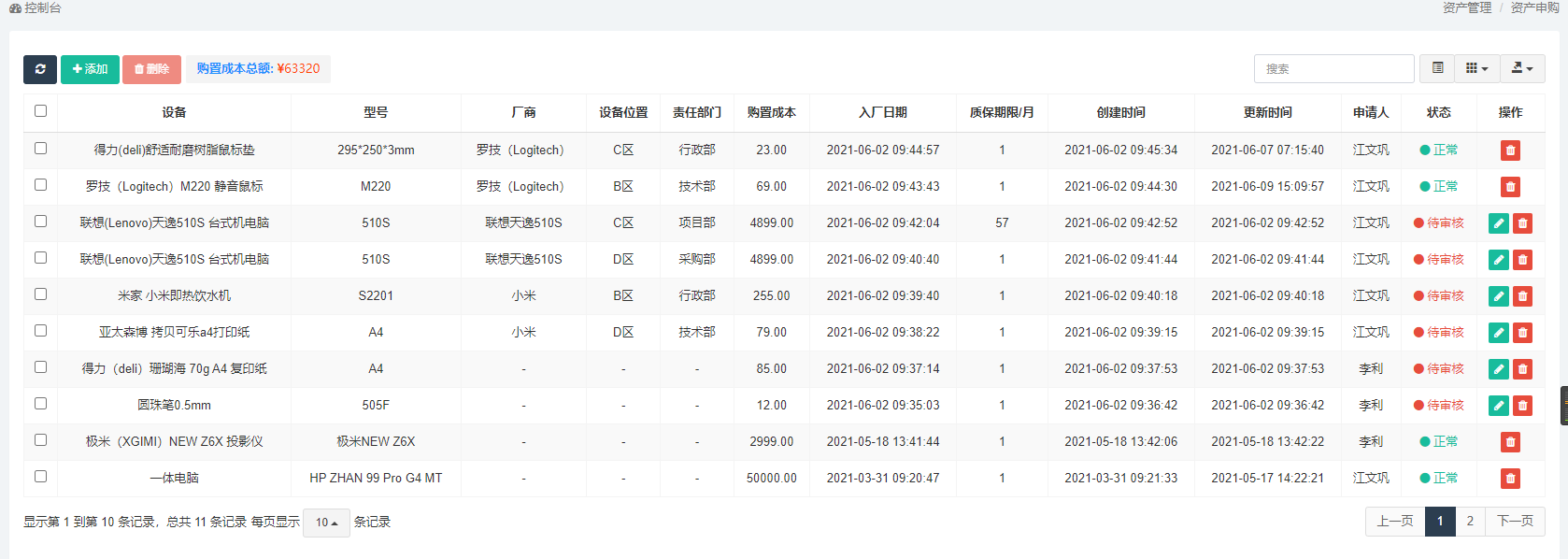Image resolution: width=1568 pixels, height=559 pixels.
Task: Click model cell HP ZHAN 99 Pro G4 MT
Action: click(x=376, y=478)
